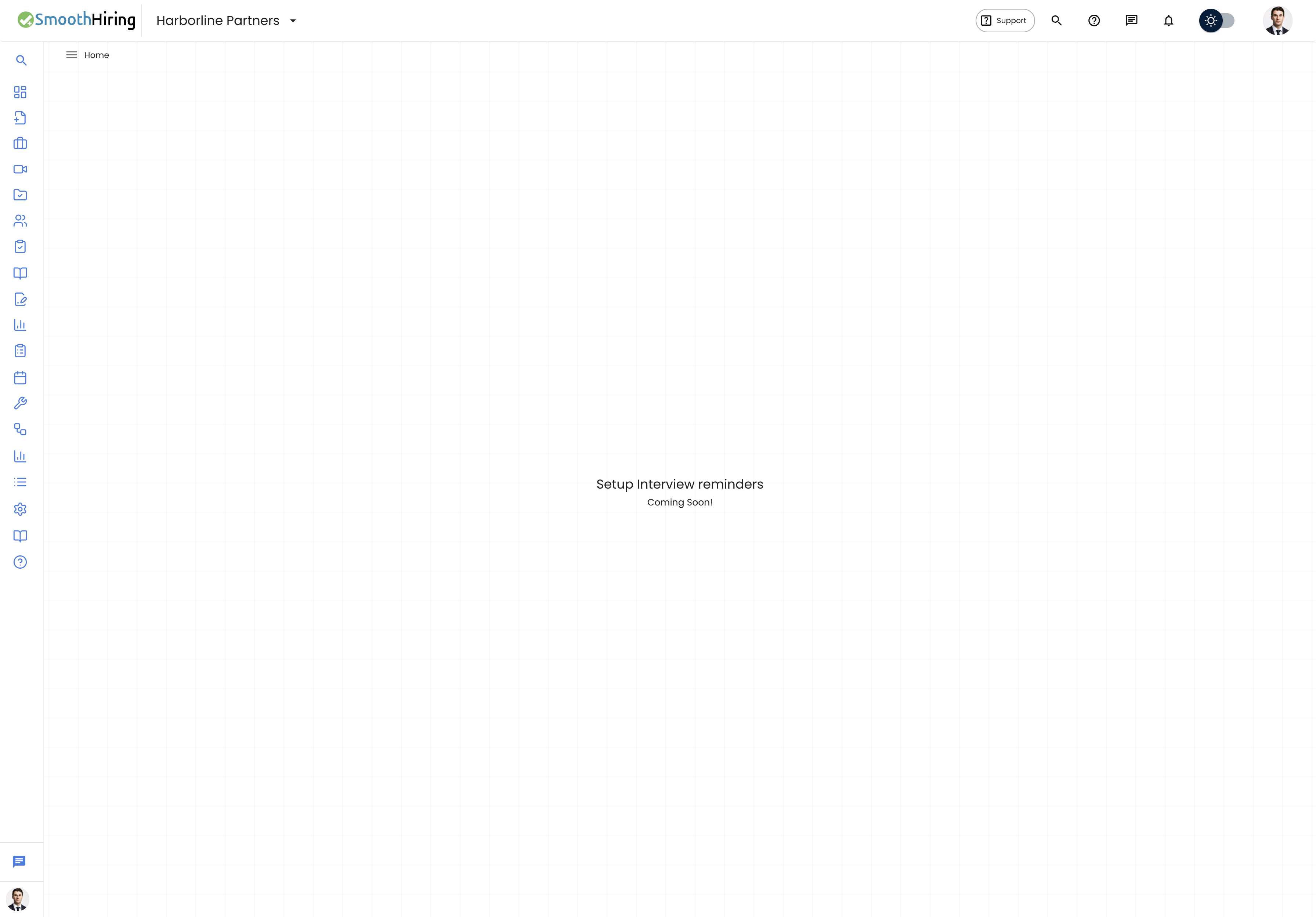Toggle the light/dark theme switch
Viewport: 1316px width, 917px height.
click(1216, 21)
